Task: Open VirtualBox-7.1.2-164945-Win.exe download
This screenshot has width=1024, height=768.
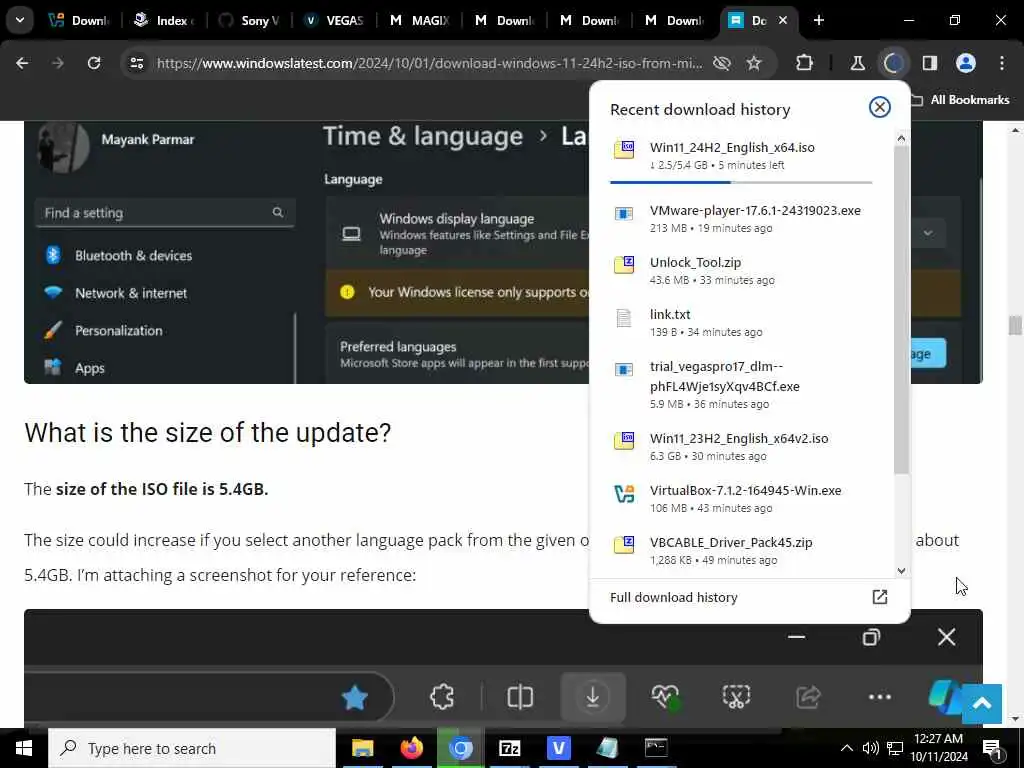Action: pos(741,499)
